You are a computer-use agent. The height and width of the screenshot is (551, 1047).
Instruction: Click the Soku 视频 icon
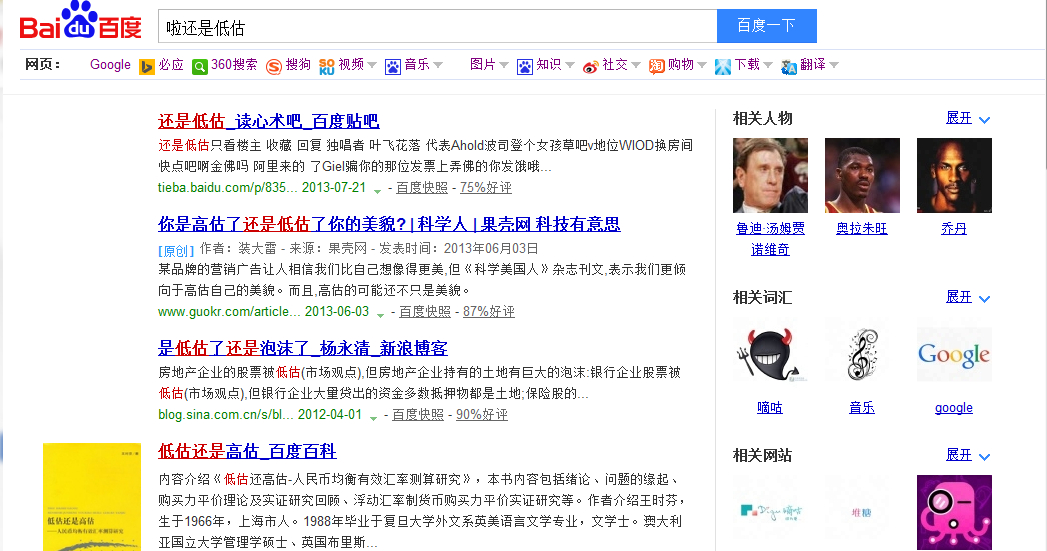click(327, 66)
